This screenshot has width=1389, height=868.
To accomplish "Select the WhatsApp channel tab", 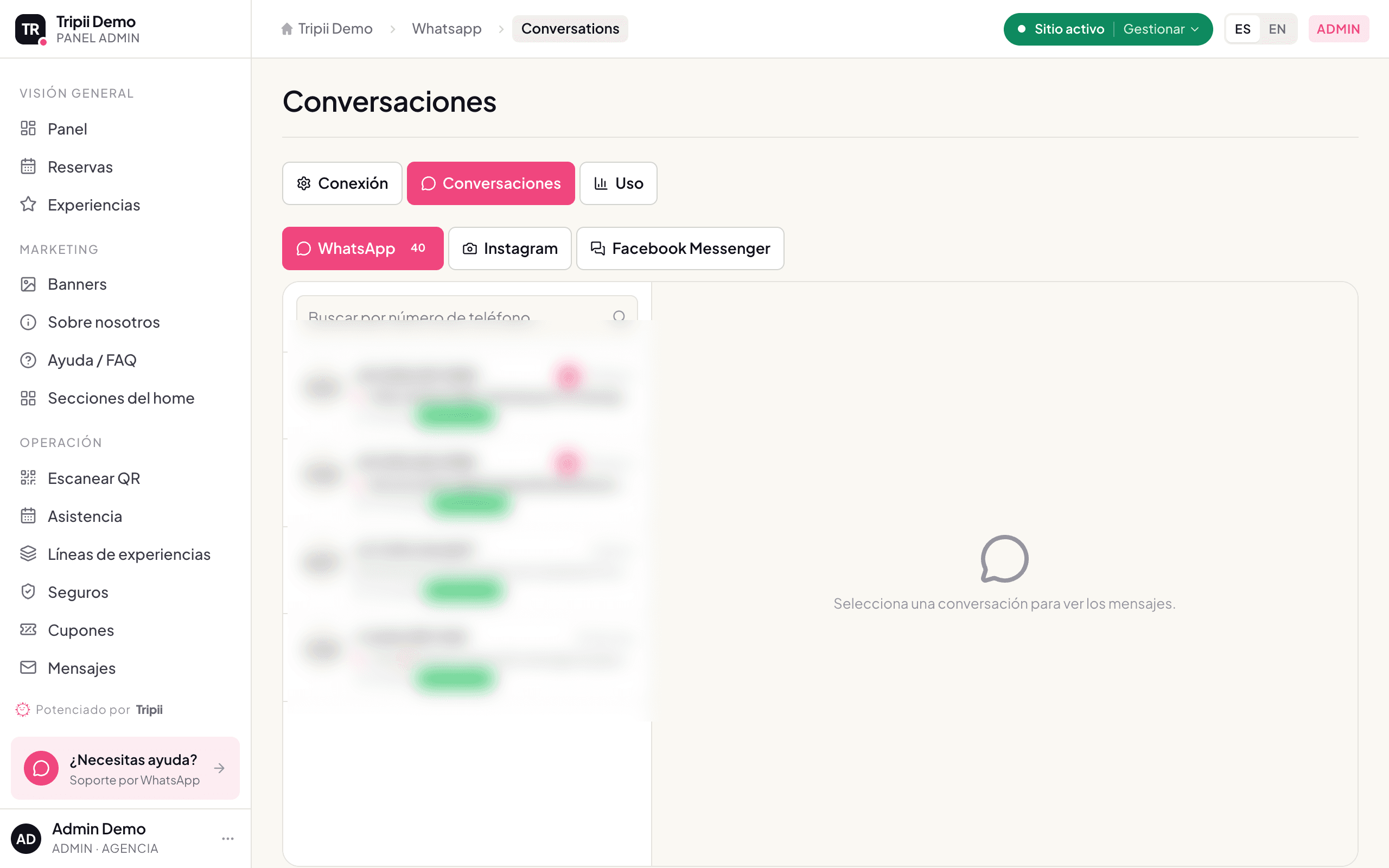I will [363, 248].
